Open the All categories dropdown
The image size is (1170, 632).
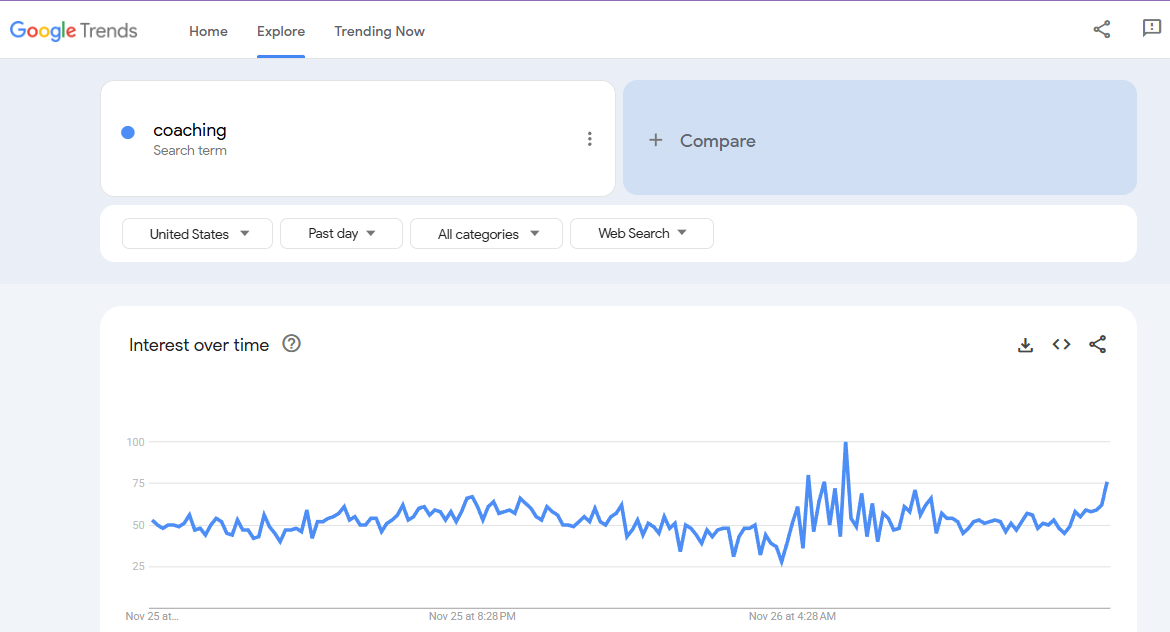[x=486, y=233]
